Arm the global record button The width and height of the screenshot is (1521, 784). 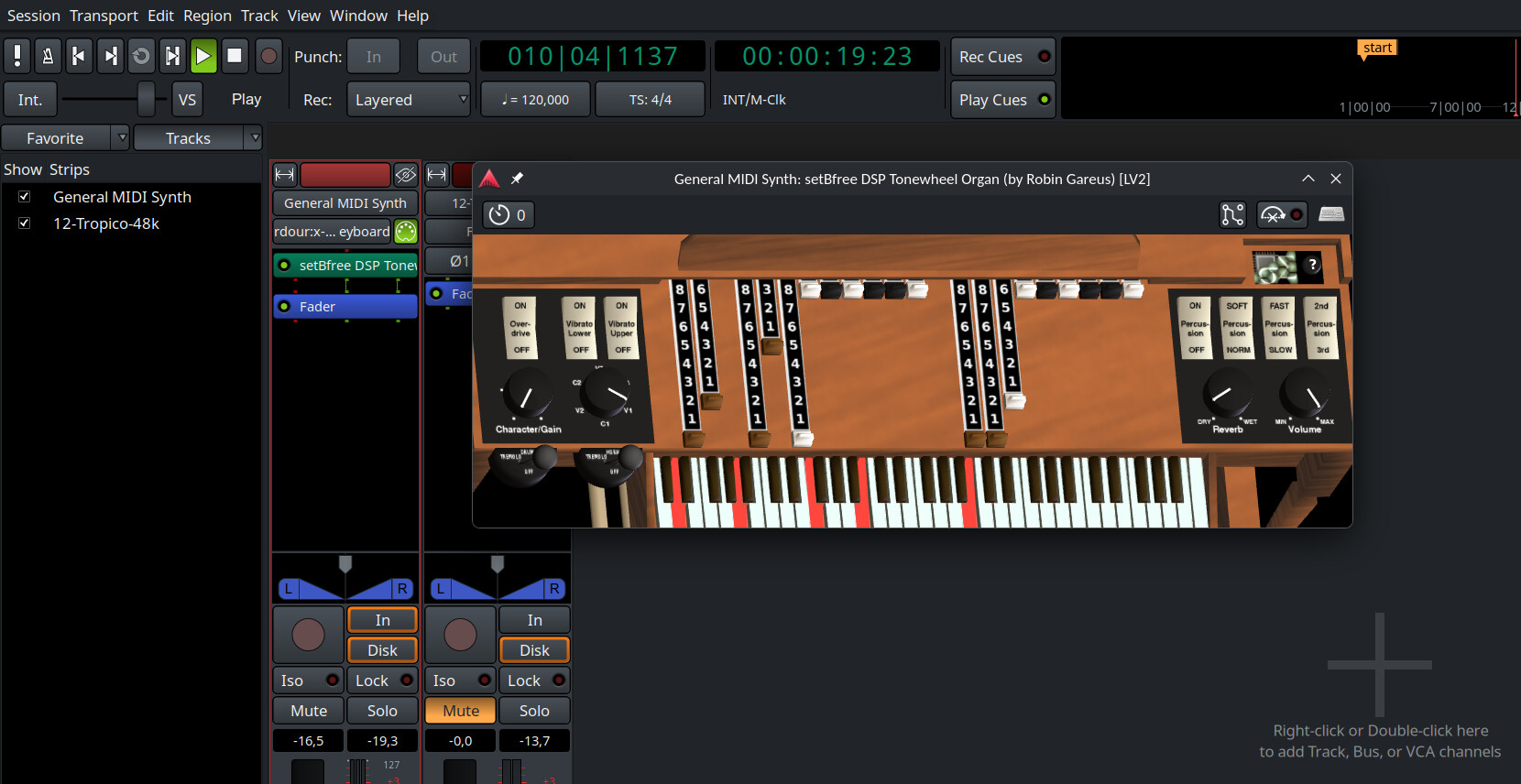[268, 57]
